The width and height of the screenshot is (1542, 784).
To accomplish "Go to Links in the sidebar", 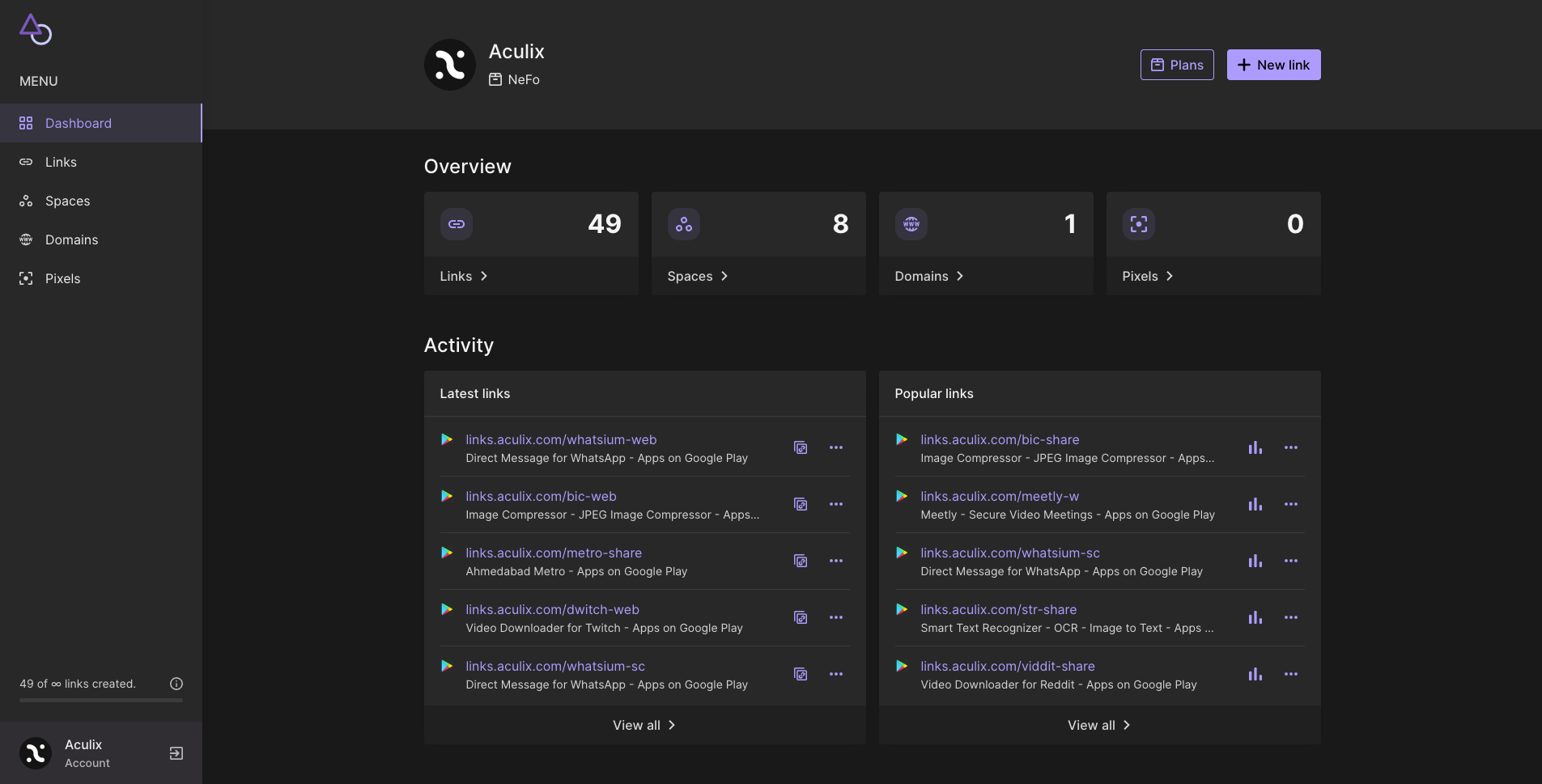I will coord(100,162).
